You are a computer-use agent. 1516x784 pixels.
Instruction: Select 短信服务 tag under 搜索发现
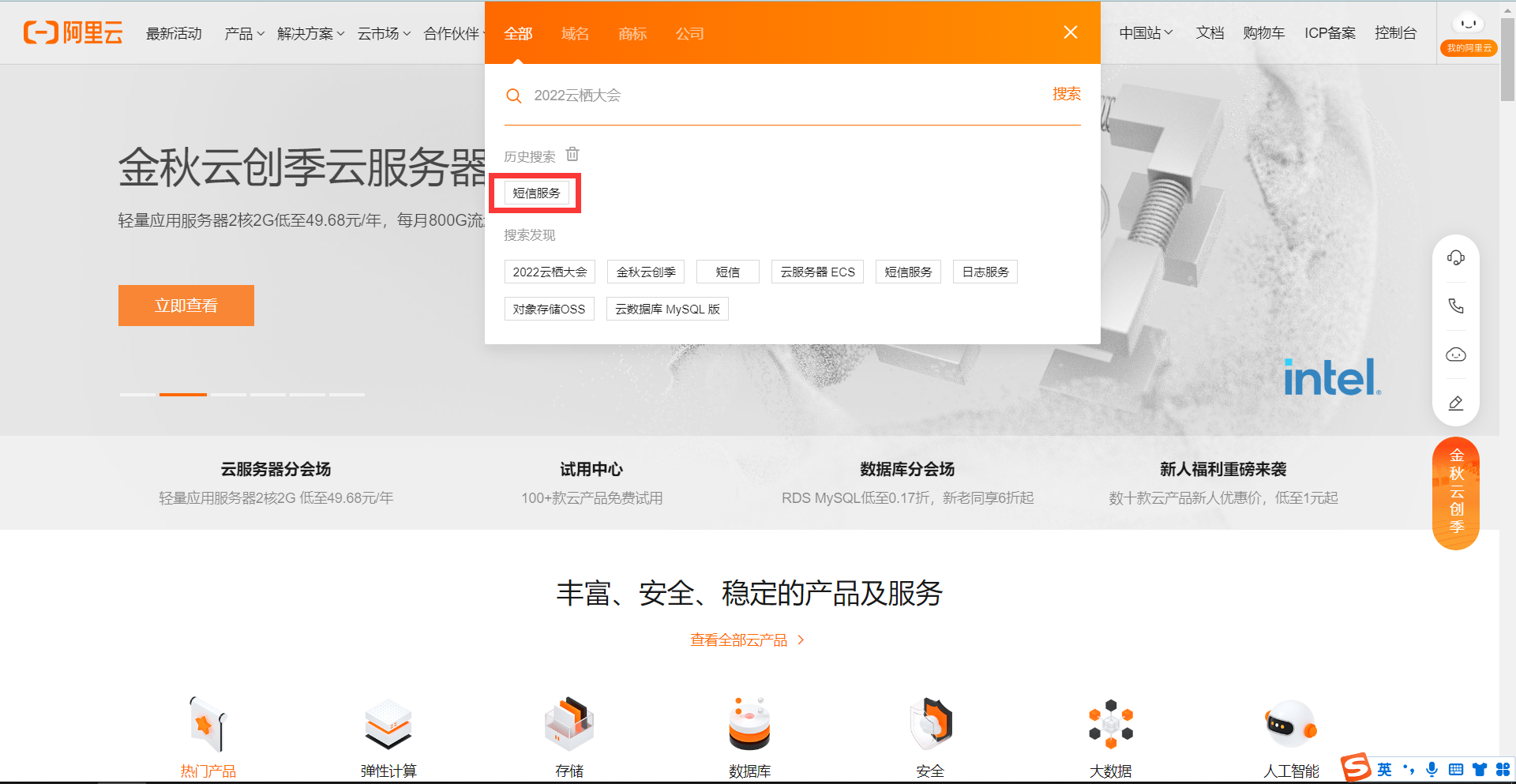click(x=908, y=272)
